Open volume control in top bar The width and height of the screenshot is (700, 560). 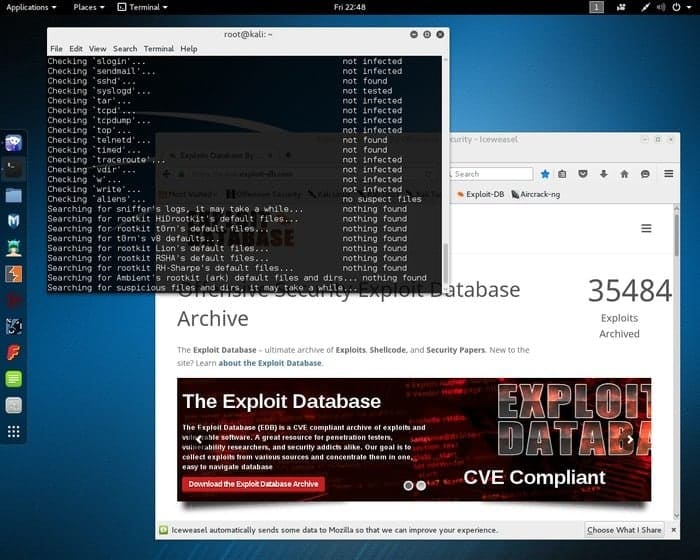point(661,7)
